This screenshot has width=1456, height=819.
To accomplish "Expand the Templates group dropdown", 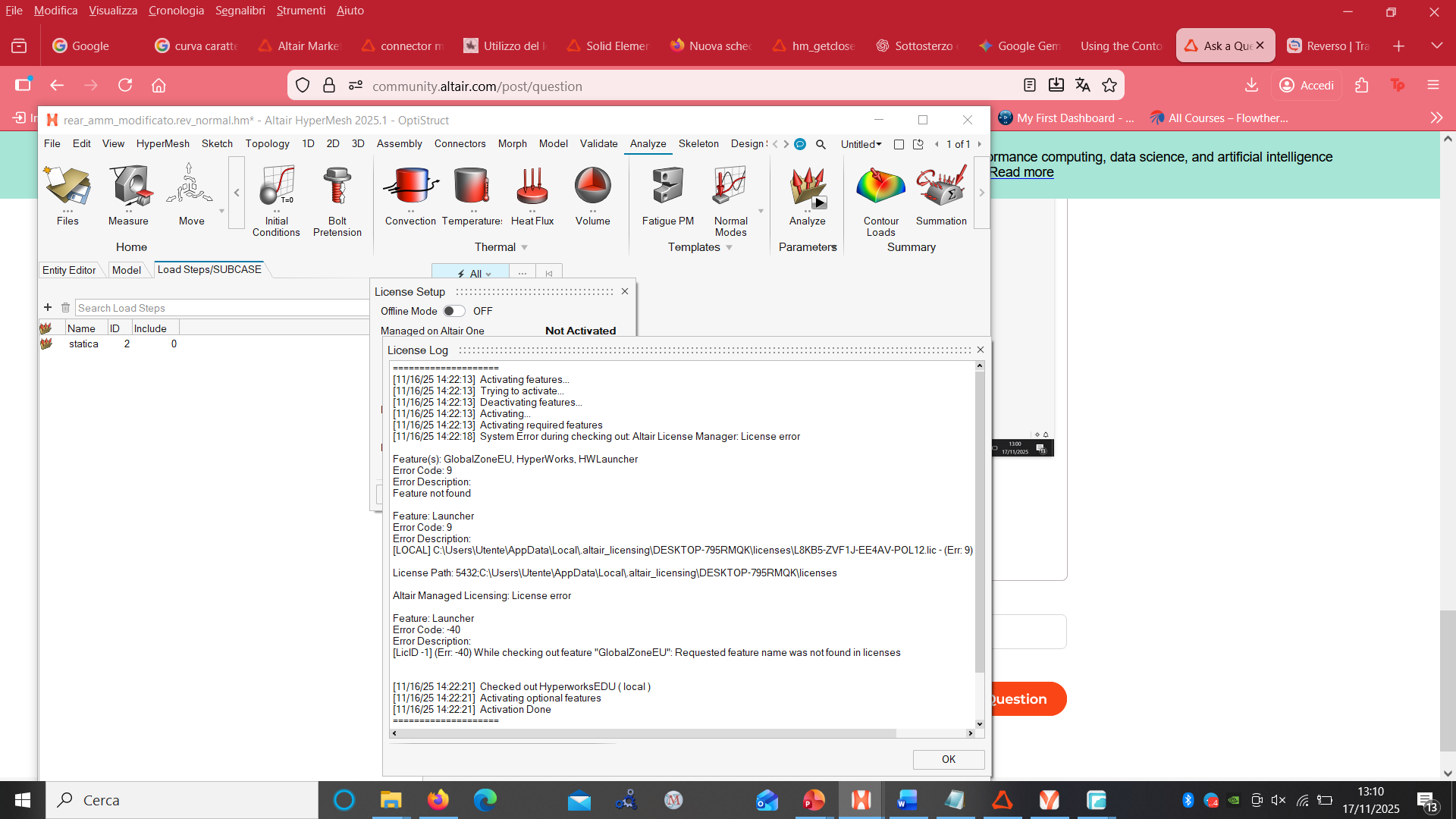I will [730, 248].
